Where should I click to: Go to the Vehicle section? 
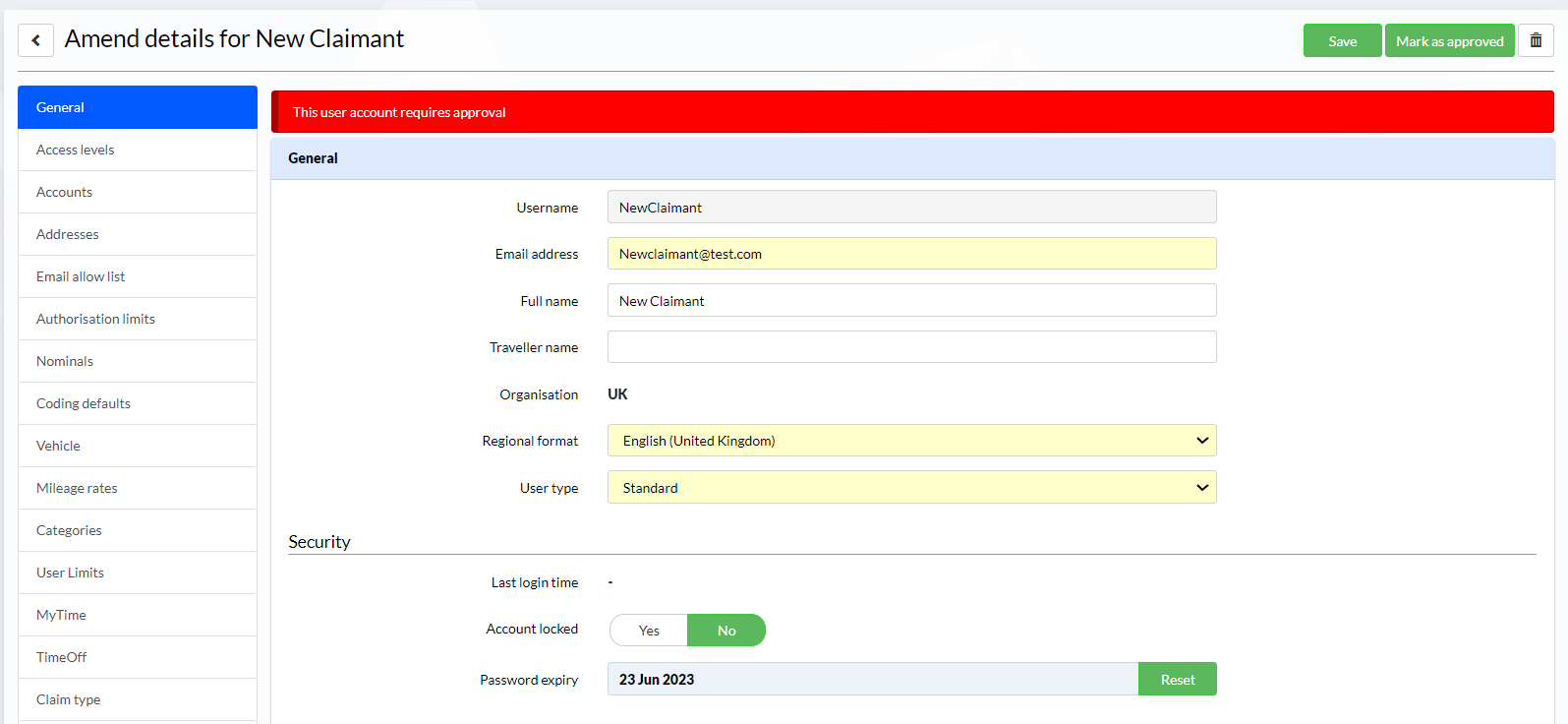[138, 446]
